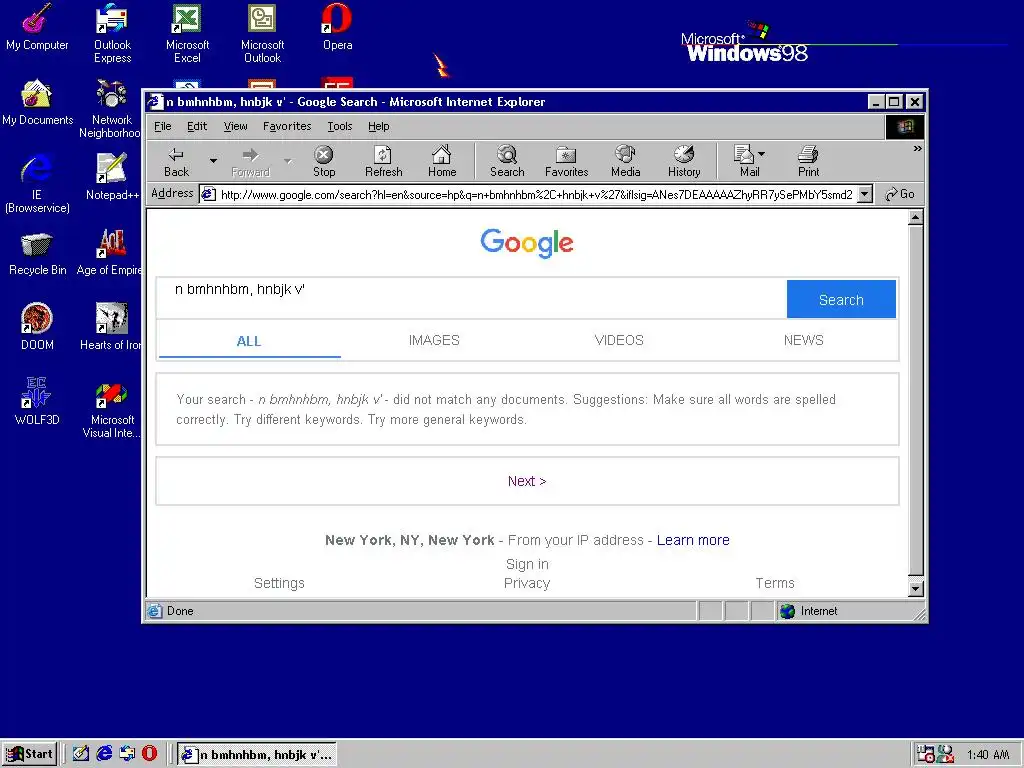Launch Microsoft Outlook desktop shortcut
This screenshot has width=1024, height=768.
[x=263, y=33]
